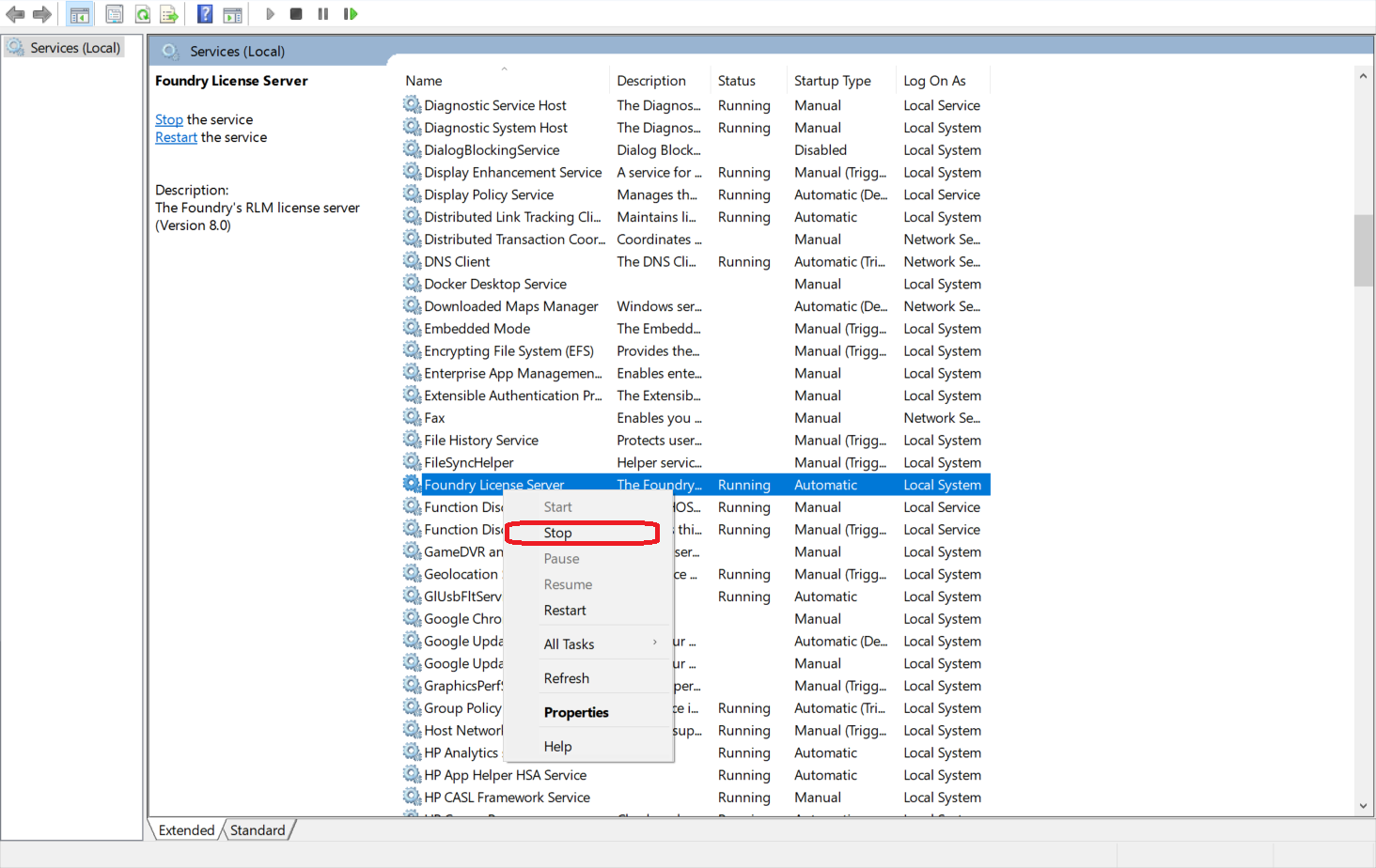
Task: Switch to the Standard tab
Action: [x=258, y=829]
